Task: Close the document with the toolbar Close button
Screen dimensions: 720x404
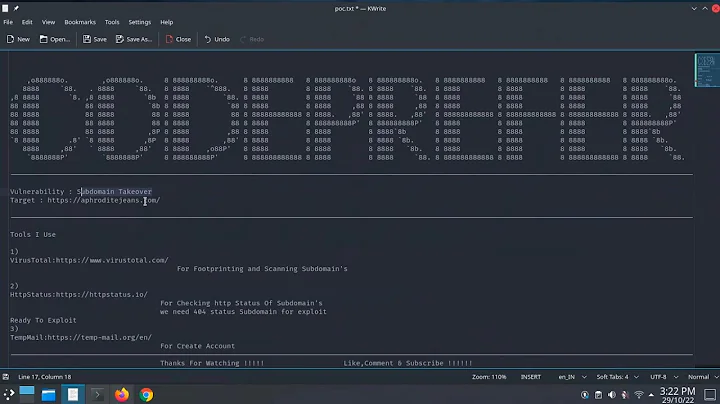Action: coord(178,39)
